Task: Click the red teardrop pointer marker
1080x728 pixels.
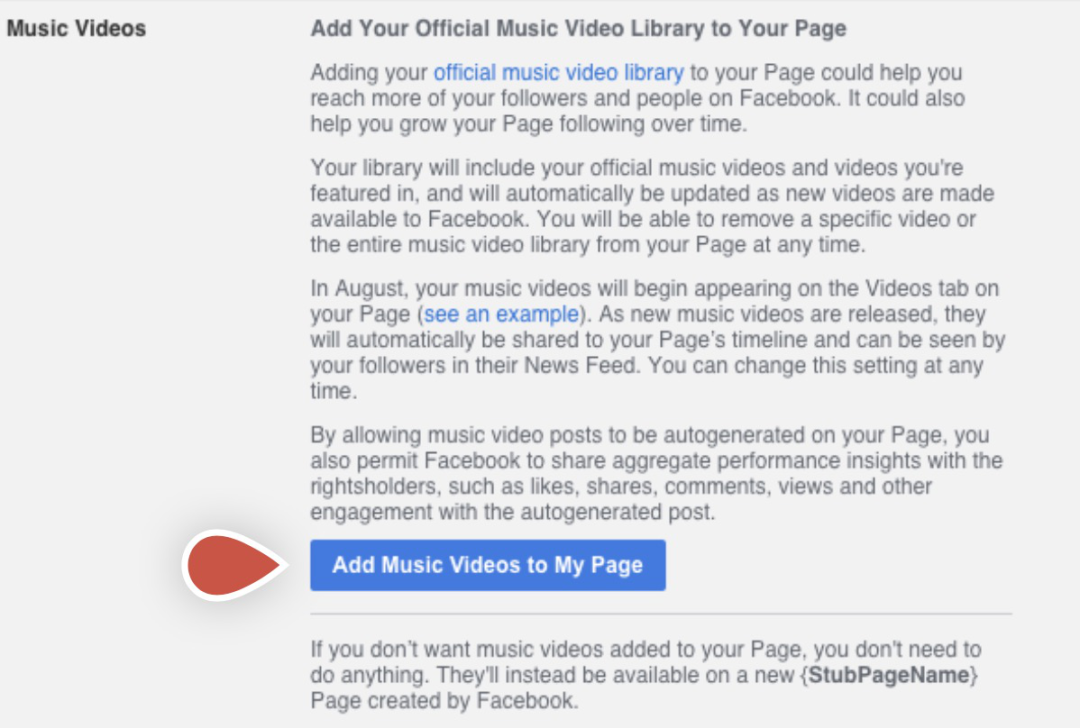Action: point(234,565)
